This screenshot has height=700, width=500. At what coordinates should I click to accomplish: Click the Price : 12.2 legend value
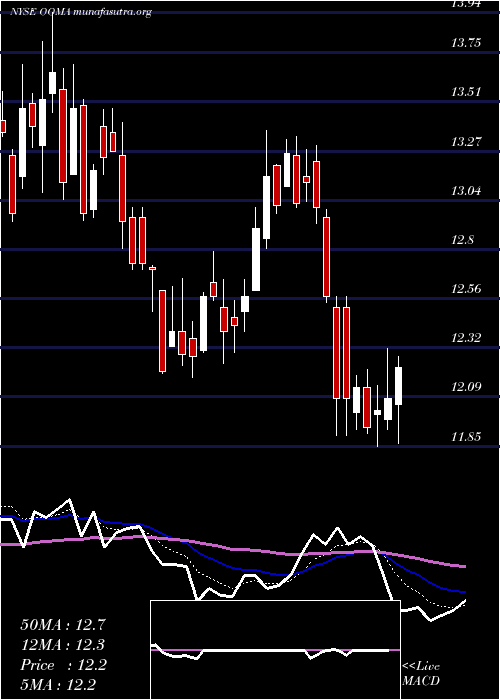tap(63, 665)
